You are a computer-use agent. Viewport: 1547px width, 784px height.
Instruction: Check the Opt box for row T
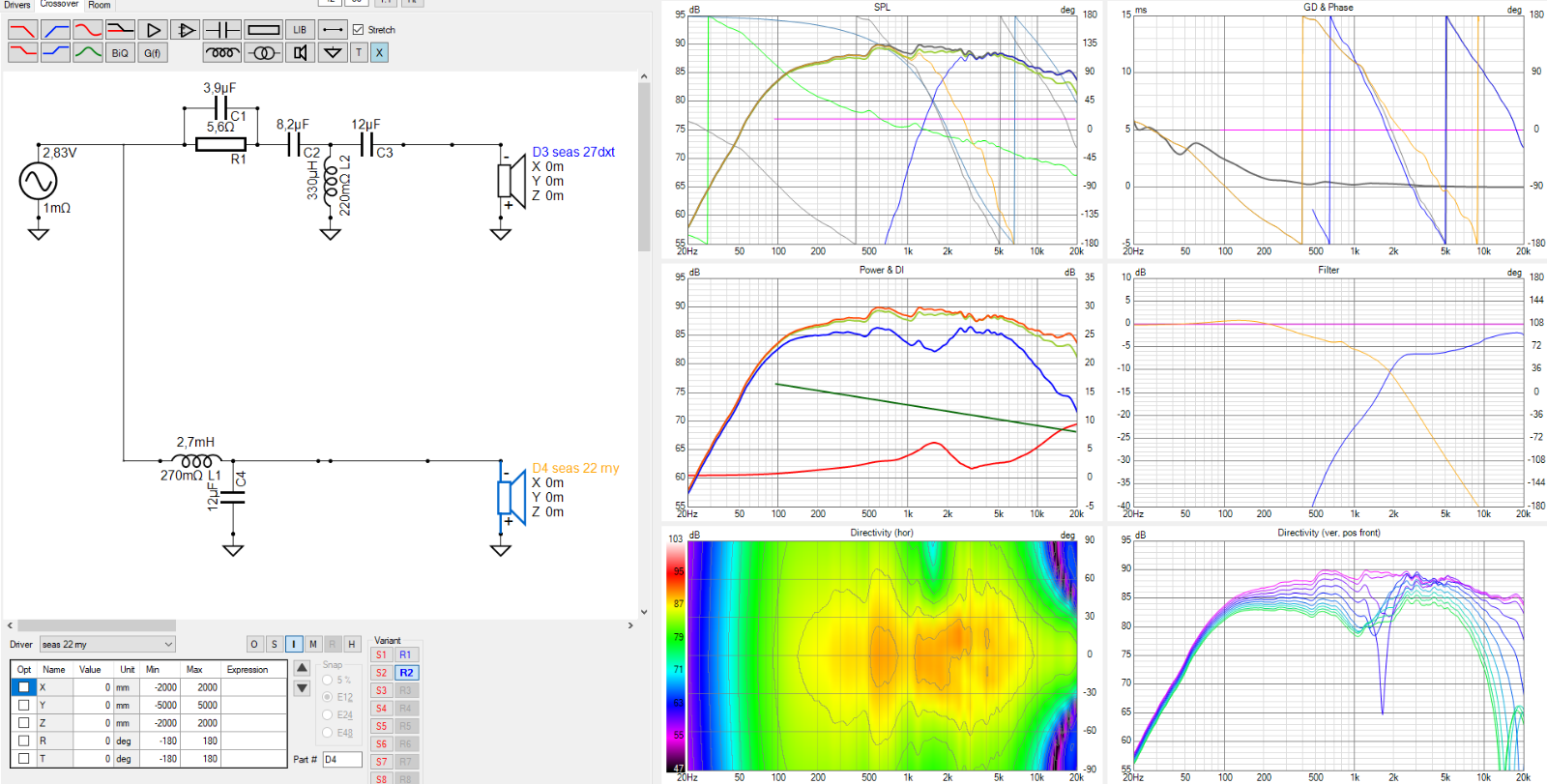24,759
